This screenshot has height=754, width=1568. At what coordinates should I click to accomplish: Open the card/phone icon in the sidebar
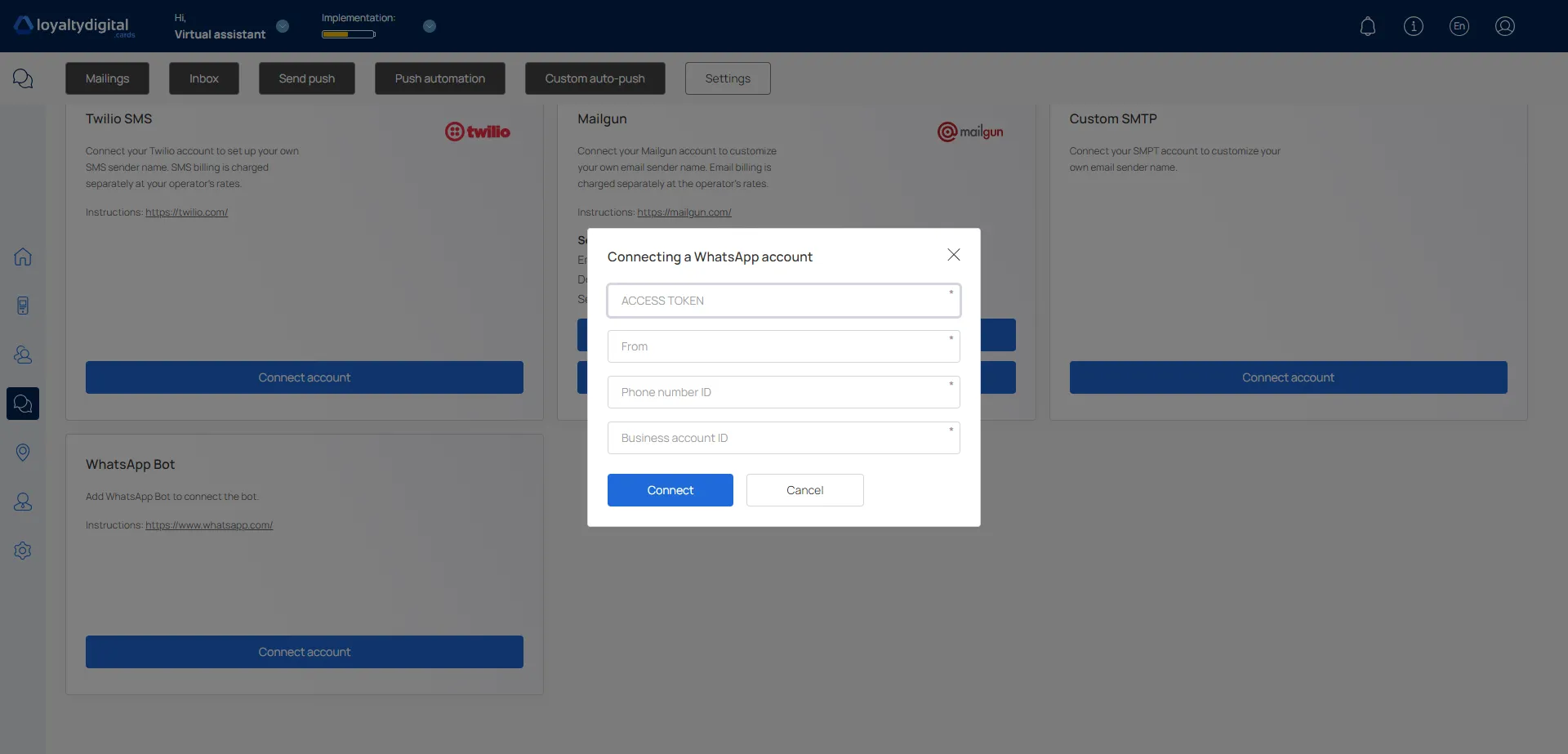click(x=23, y=306)
